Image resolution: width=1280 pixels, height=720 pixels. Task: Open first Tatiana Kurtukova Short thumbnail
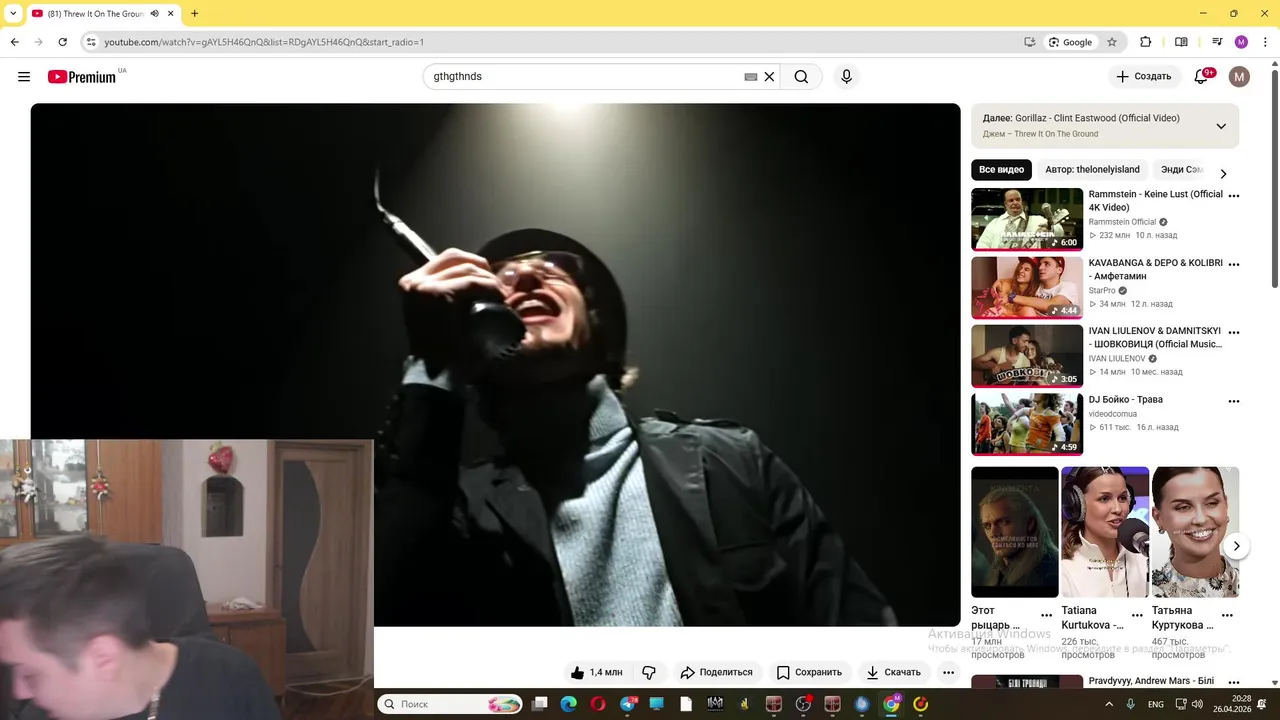coord(1105,532)
